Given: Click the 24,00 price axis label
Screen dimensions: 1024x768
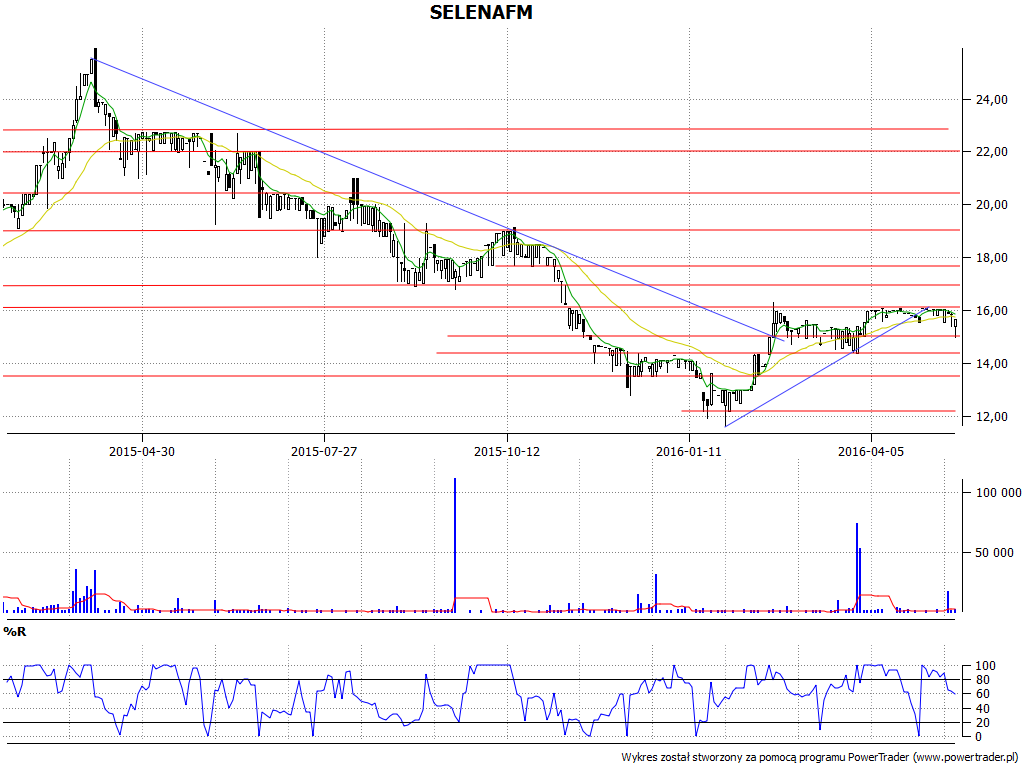Looking at the screenshot, I should 992,100.
